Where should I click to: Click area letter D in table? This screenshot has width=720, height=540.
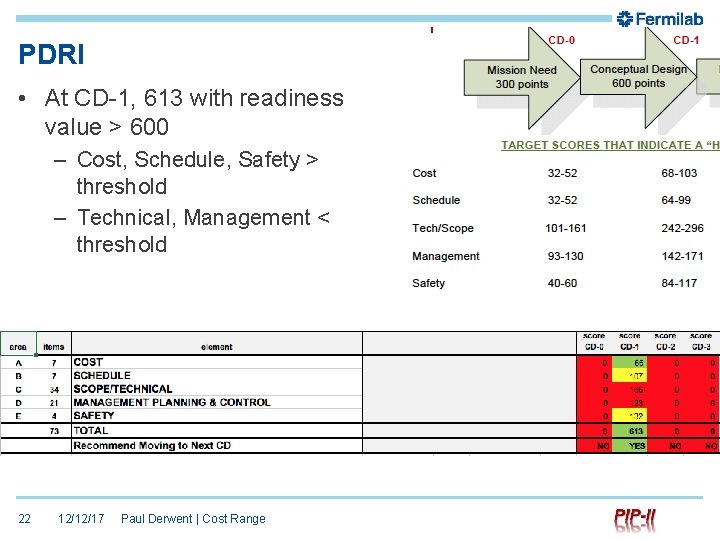click(18, 403)
